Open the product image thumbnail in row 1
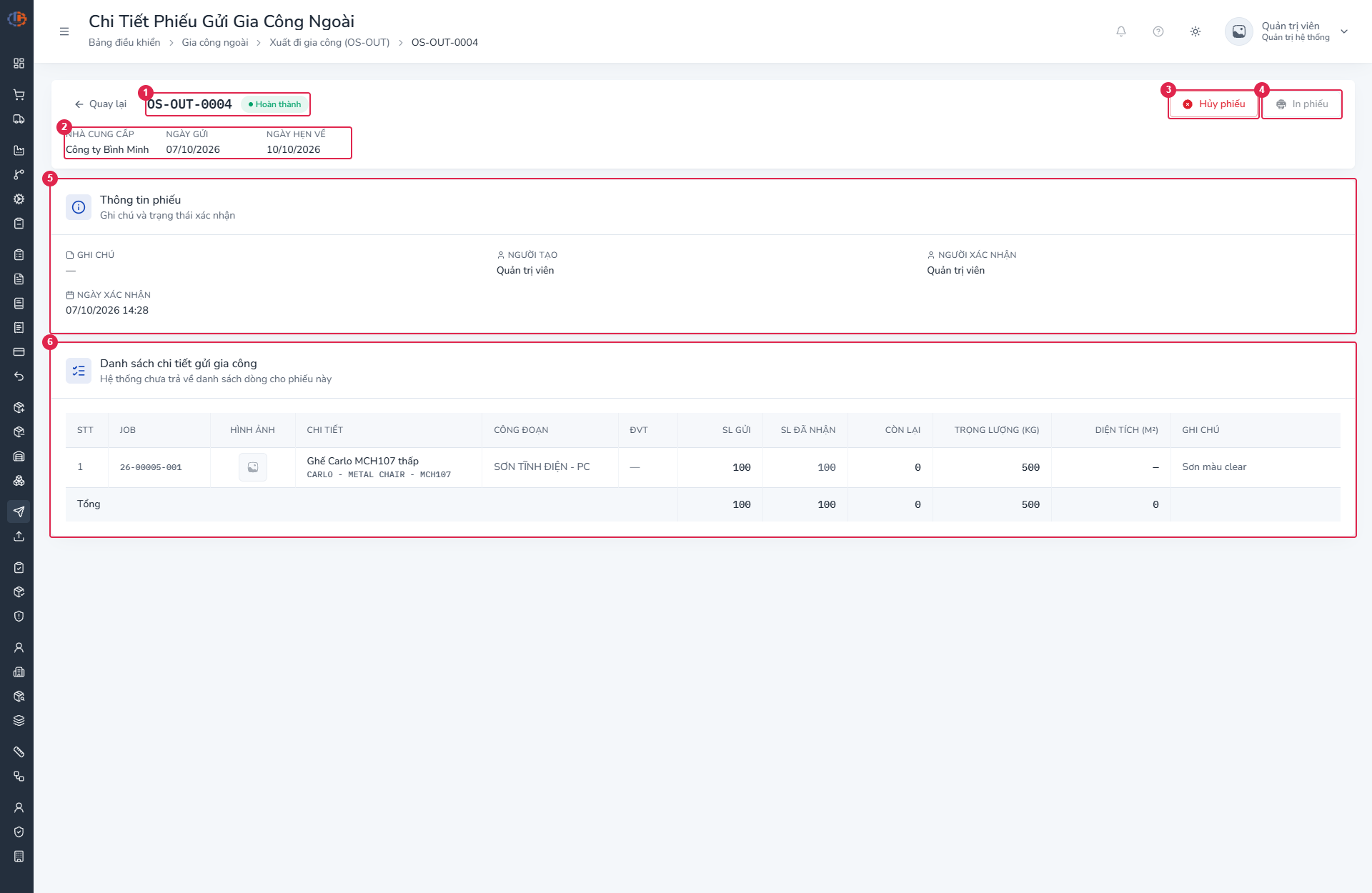 point(253,467)
